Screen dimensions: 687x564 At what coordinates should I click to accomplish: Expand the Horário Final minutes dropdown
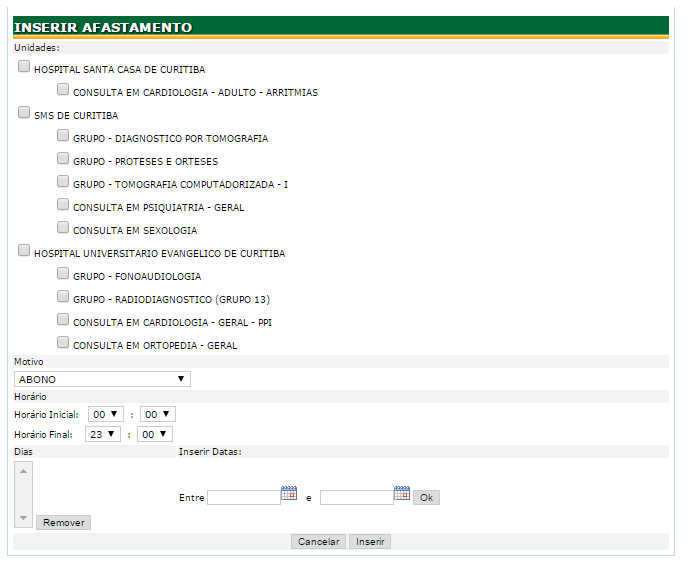154,434
